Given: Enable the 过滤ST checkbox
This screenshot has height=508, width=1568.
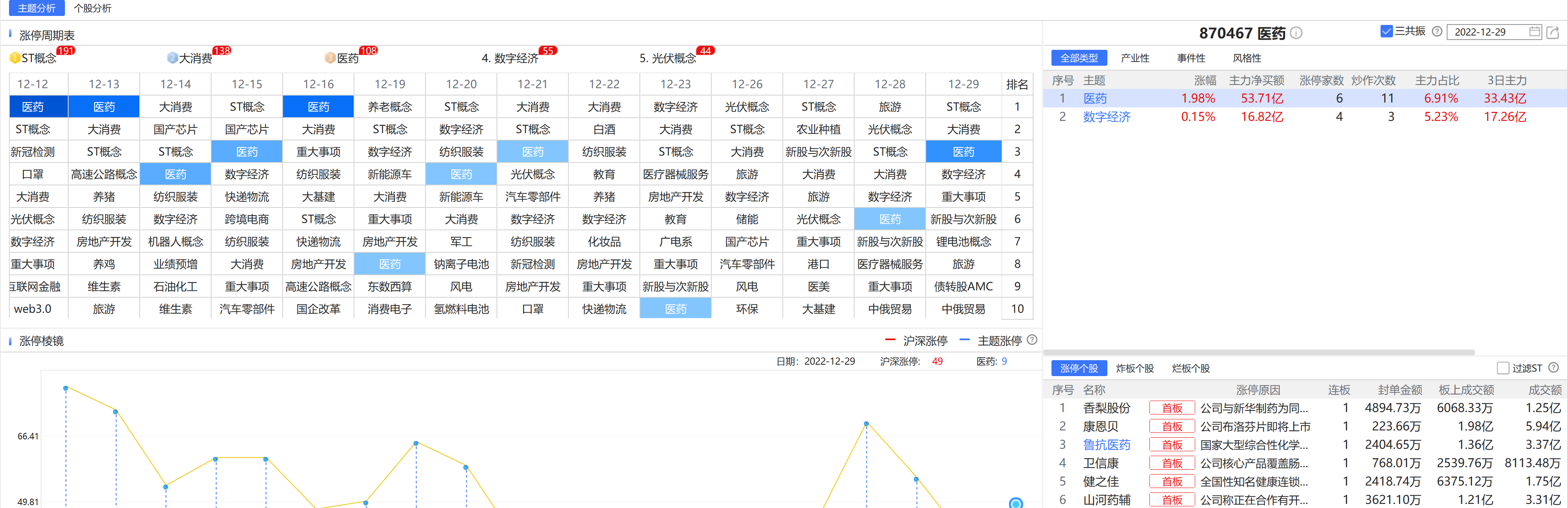Looking at the screenshot, I should 1502,368.
